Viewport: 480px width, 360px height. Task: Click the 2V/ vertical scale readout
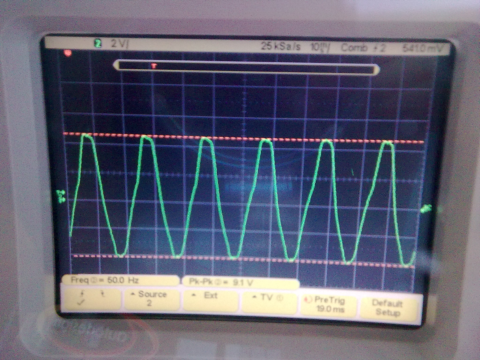click(120, 44)
